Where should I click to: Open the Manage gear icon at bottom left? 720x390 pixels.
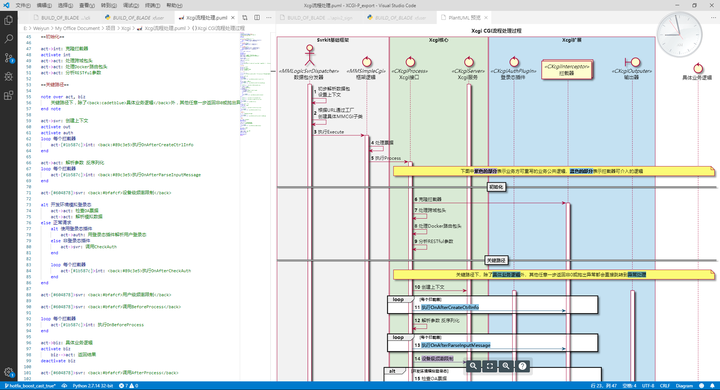[8, 372]
